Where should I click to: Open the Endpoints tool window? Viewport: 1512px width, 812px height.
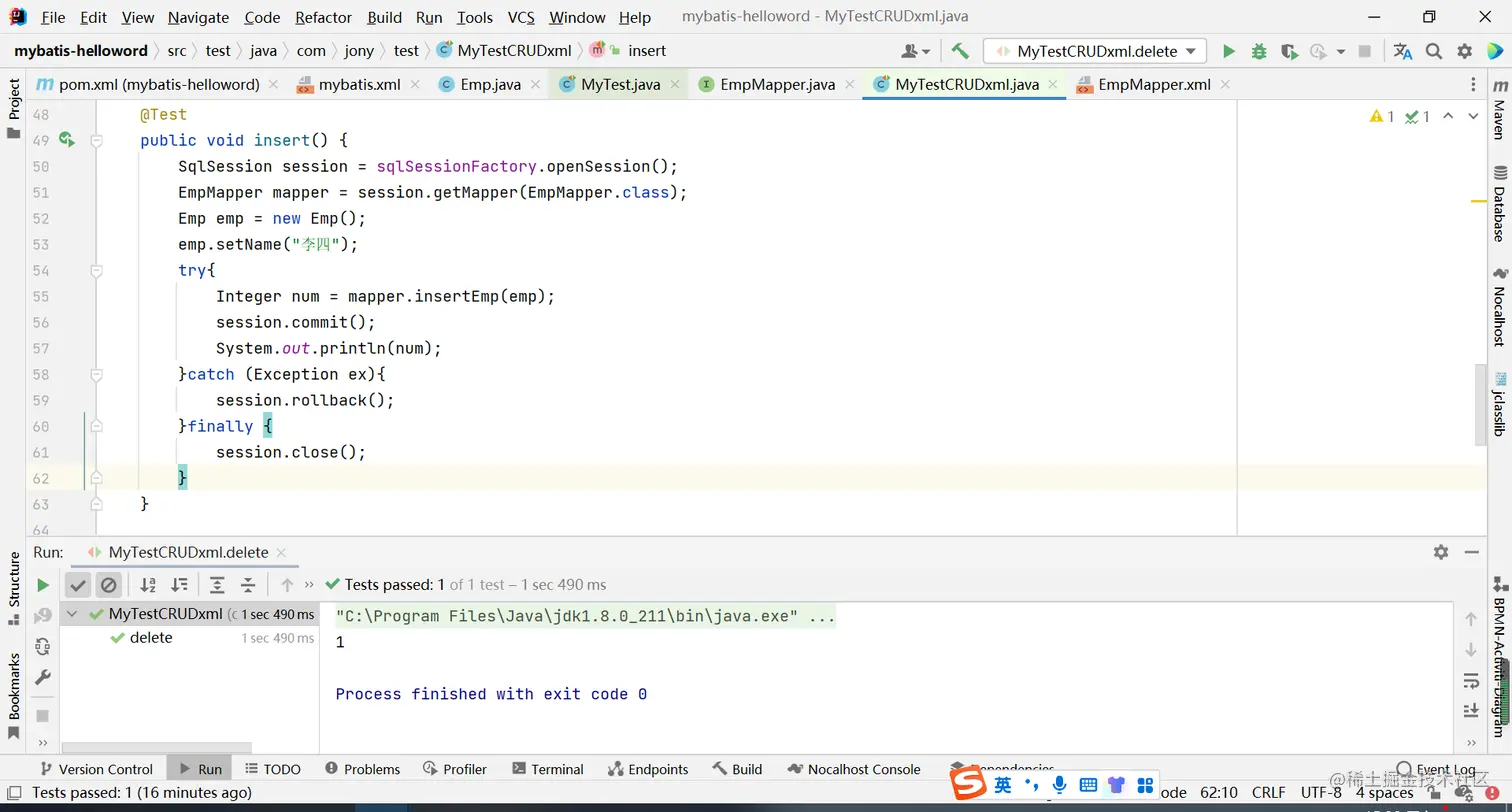coord(648,769)
